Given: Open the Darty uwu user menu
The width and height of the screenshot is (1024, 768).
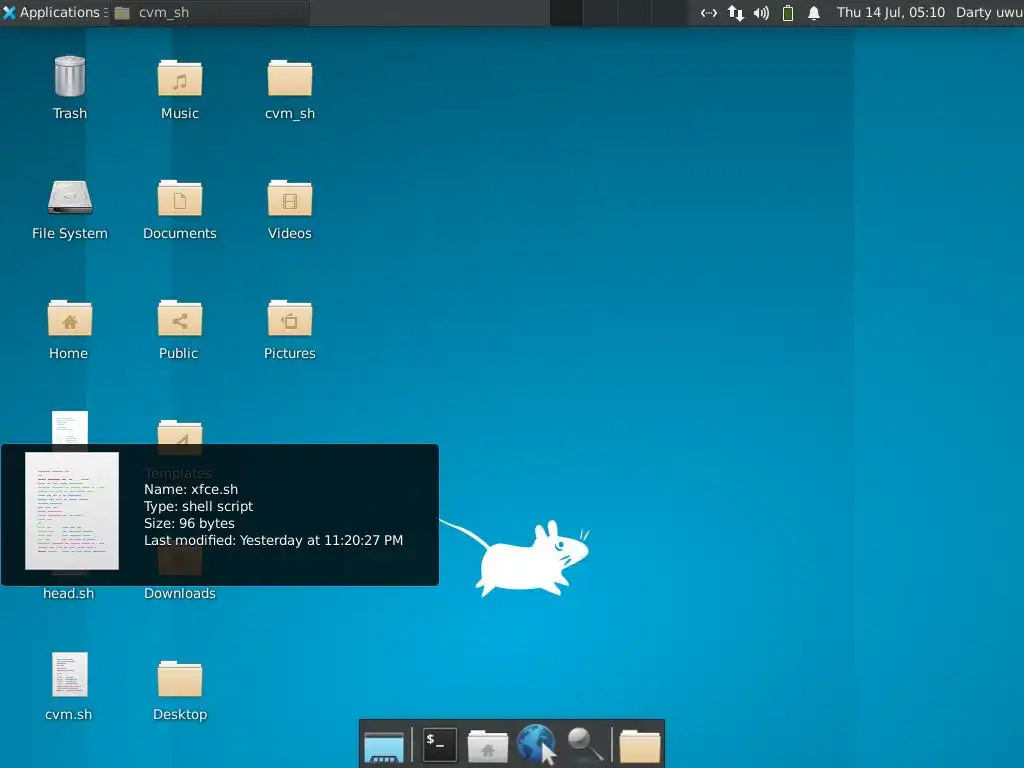Looking at the screenshot, I should [989, 12].
